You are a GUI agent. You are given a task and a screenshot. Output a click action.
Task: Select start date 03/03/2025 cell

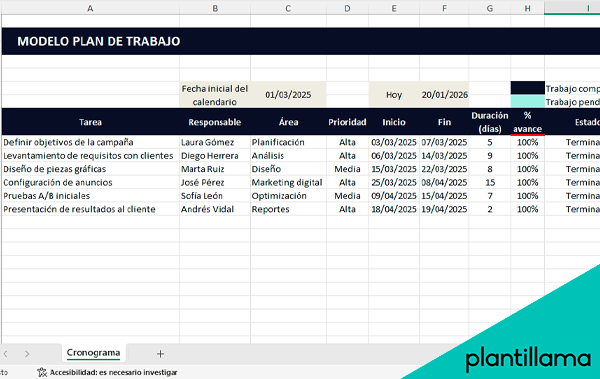(394, 142)
